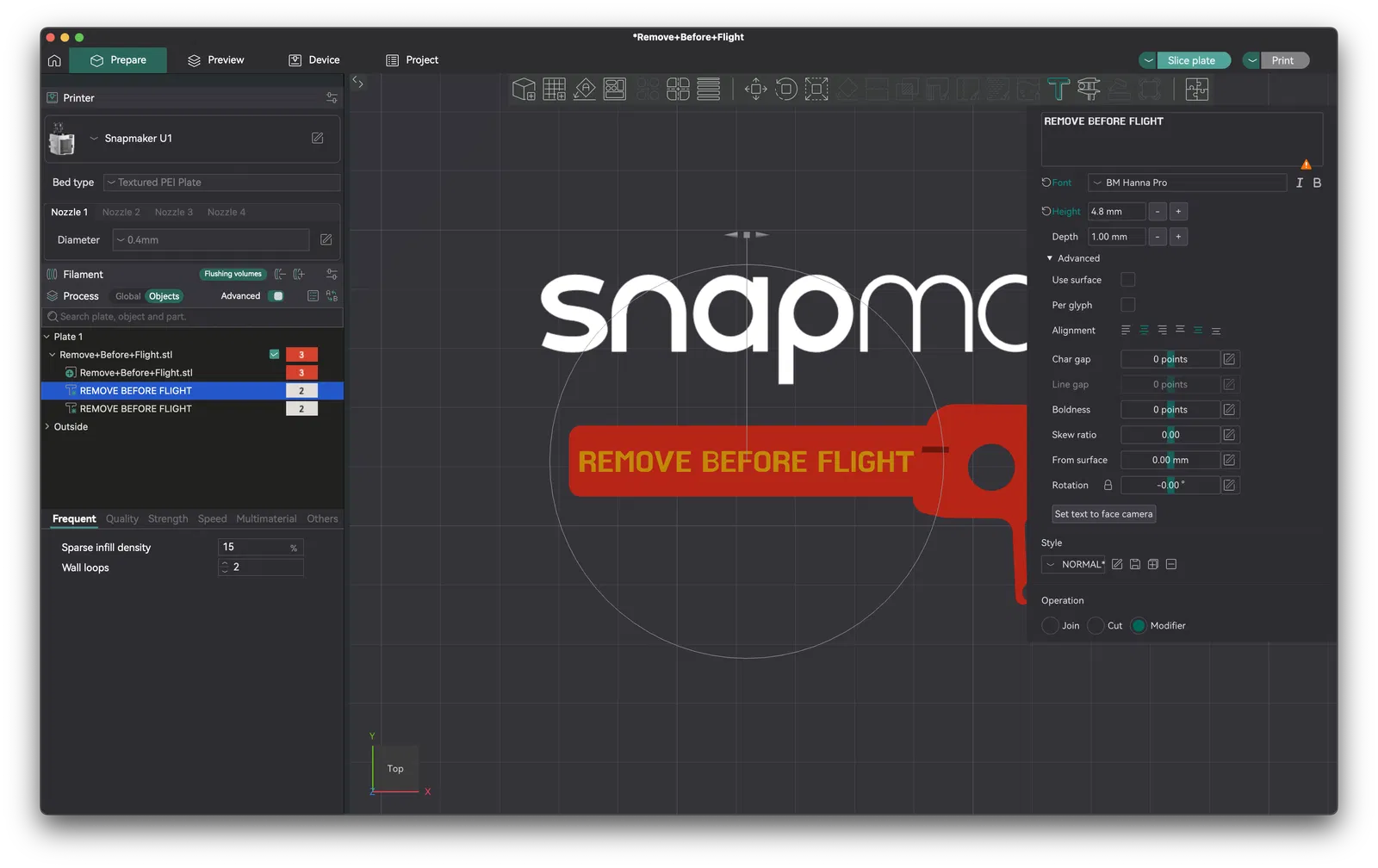Screen dimensions: 1378x868
Task: Select the Quality settings tab
Action: click(x=122, y=519)
